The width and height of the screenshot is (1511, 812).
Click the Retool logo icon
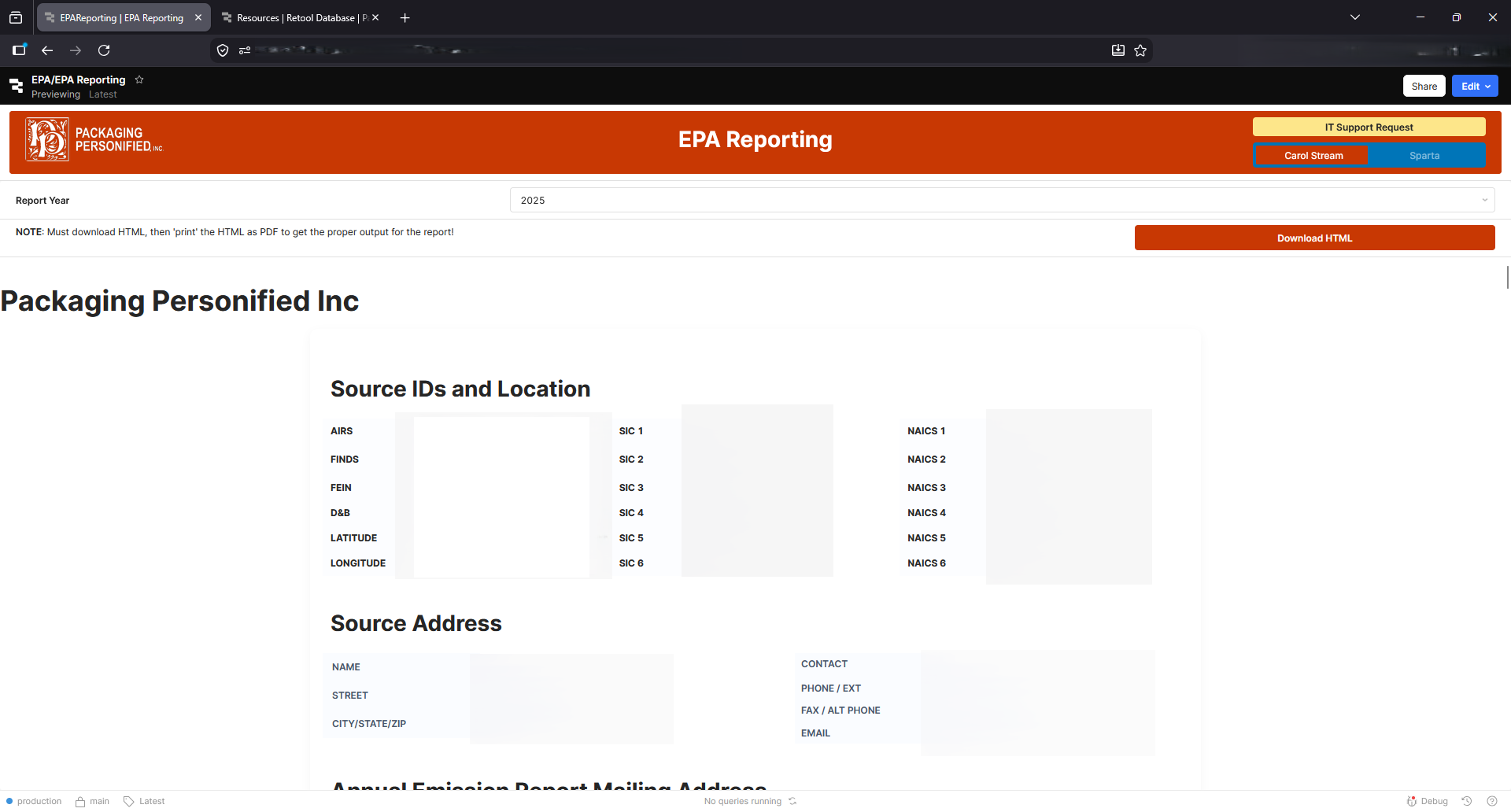(x=16, y=86)
